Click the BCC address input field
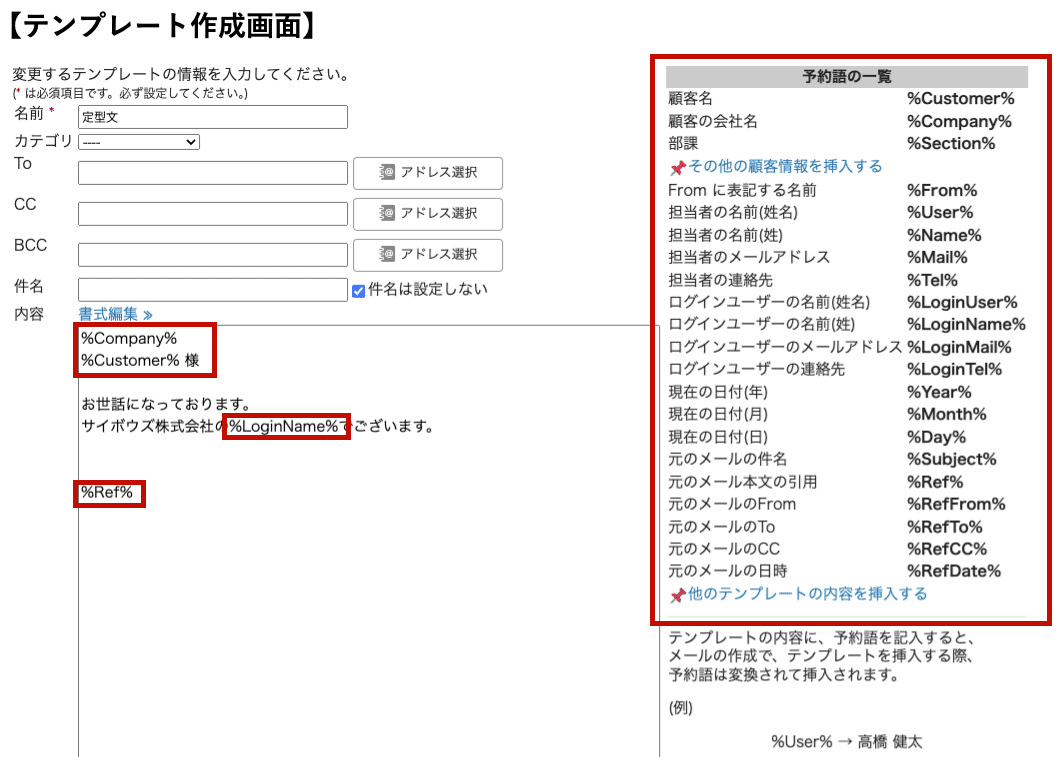 (213, 255)
